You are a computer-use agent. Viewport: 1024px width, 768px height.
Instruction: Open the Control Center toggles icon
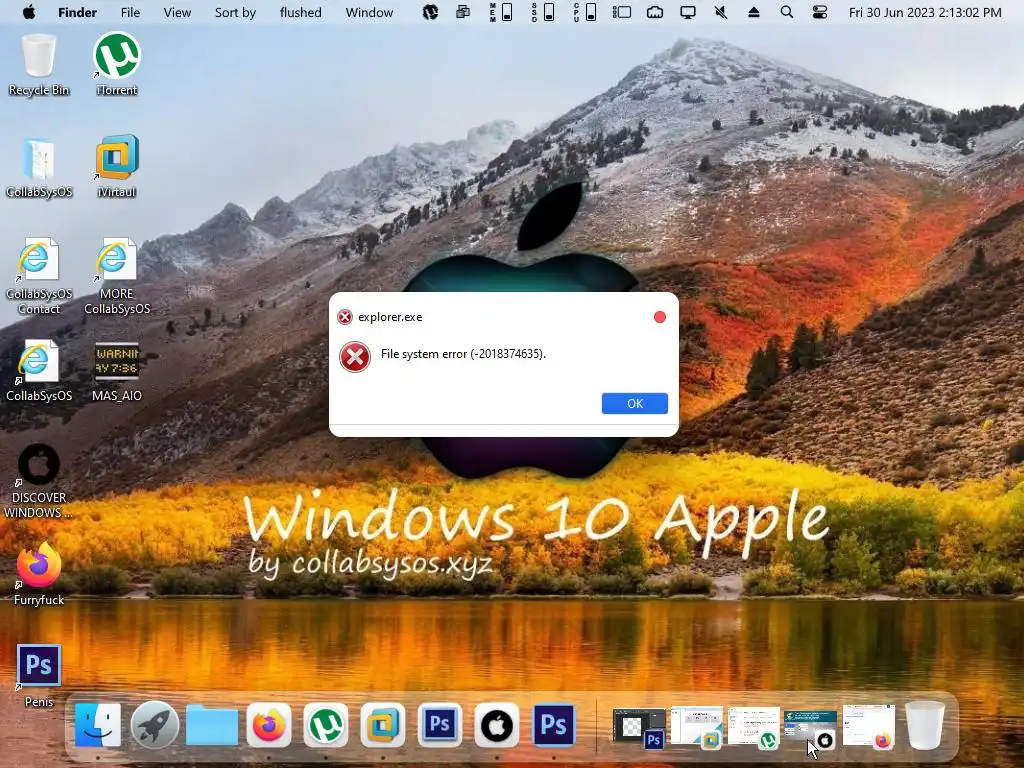[820, 12]
